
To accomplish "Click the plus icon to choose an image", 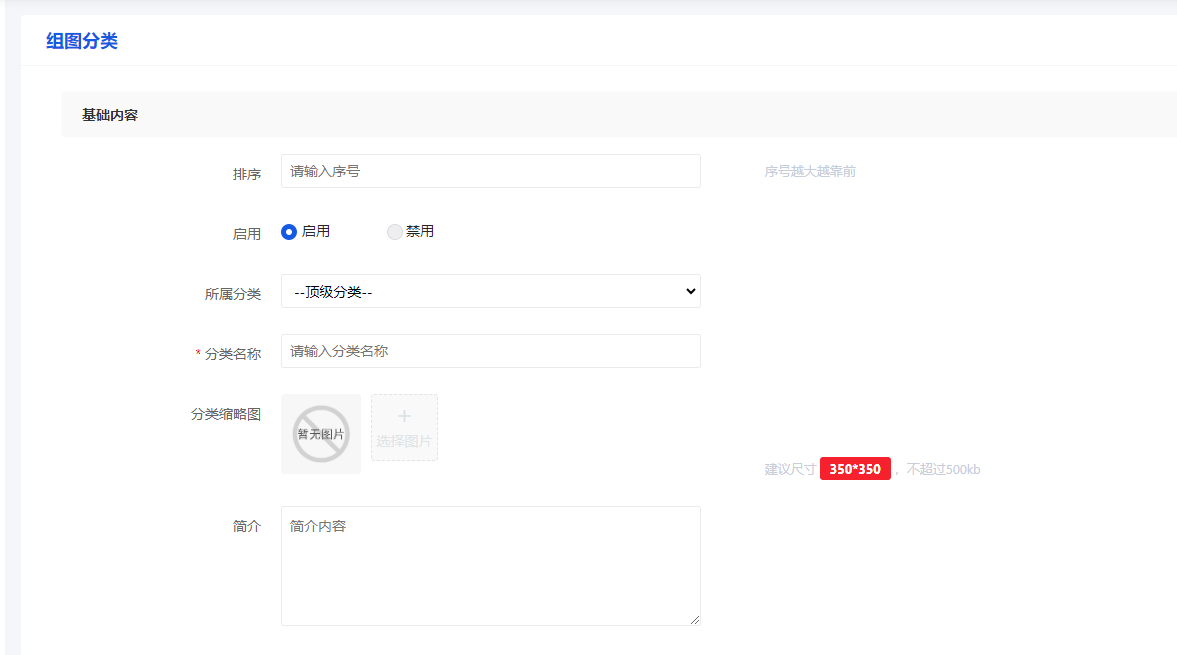I will 404,417.
